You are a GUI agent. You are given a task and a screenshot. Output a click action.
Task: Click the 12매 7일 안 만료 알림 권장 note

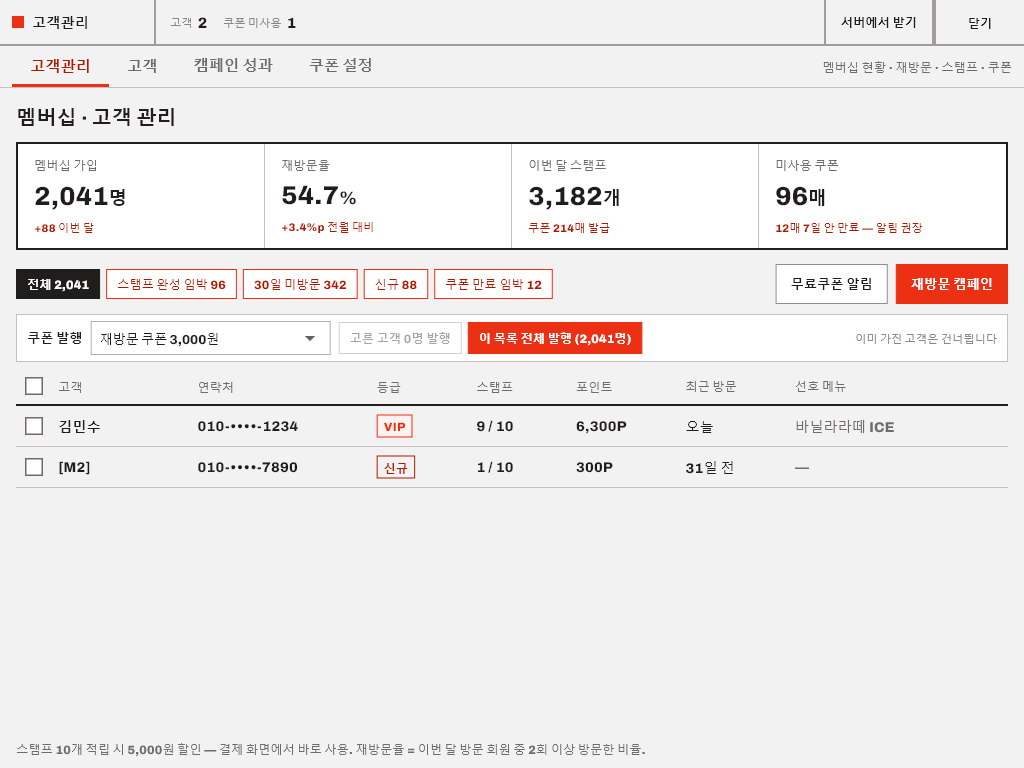coord(848,228)
